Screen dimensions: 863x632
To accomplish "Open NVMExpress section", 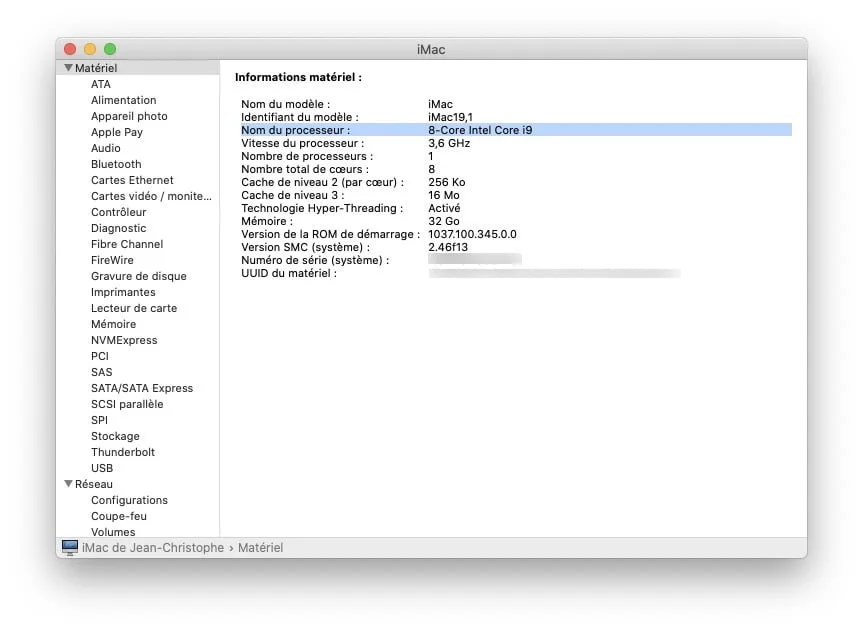I will [x=124, y=340].
